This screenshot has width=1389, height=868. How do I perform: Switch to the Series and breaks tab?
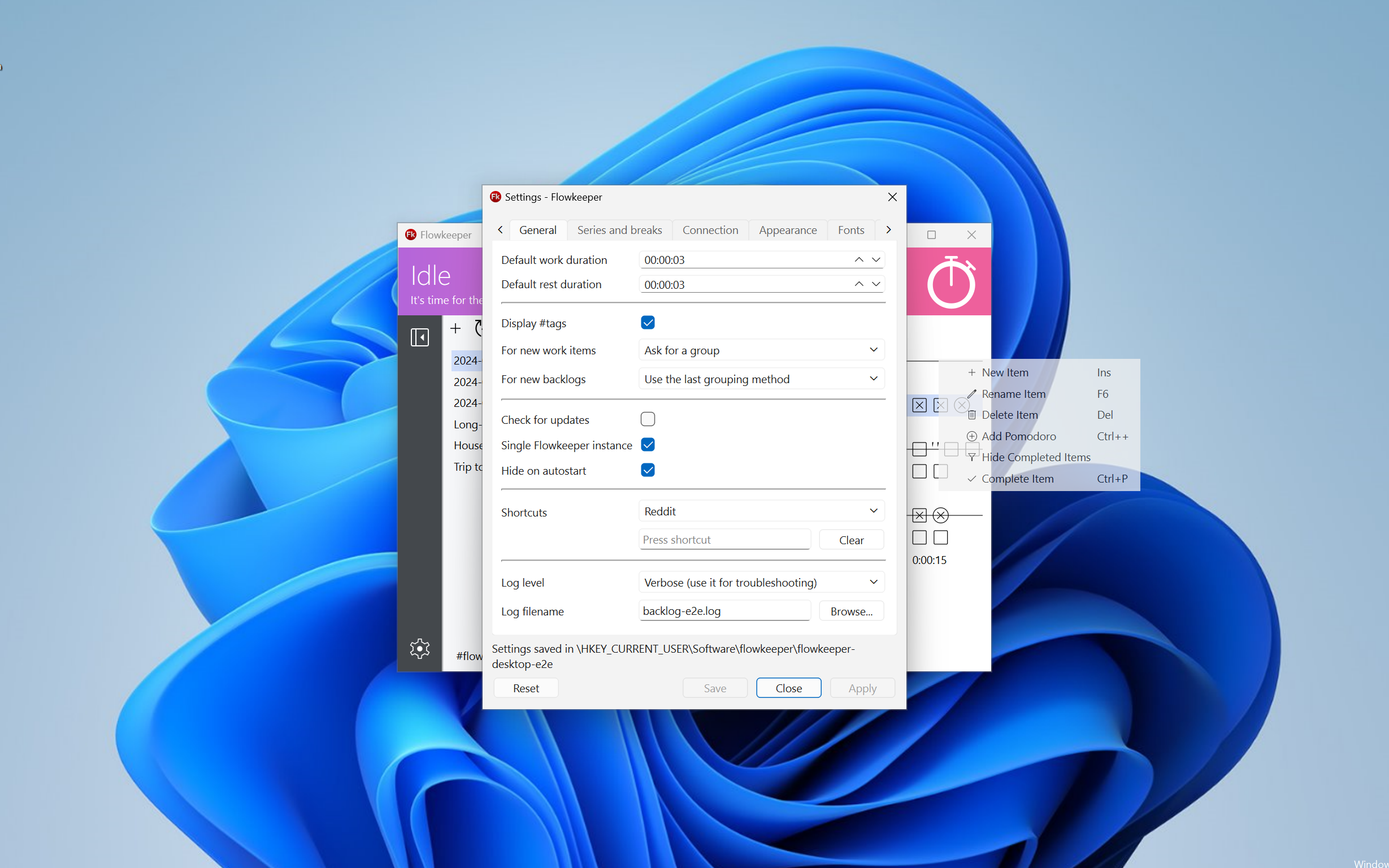(x=619, y=229)
